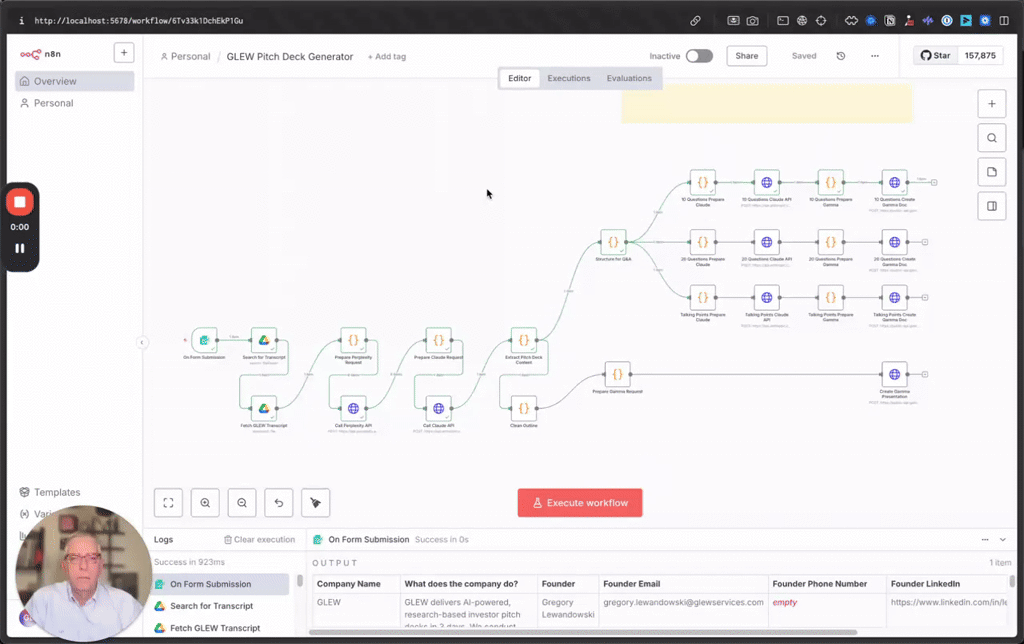Toggle the focus panel icon
The height and width of the screenshot is (644, 1024).
tap(991, 206)
